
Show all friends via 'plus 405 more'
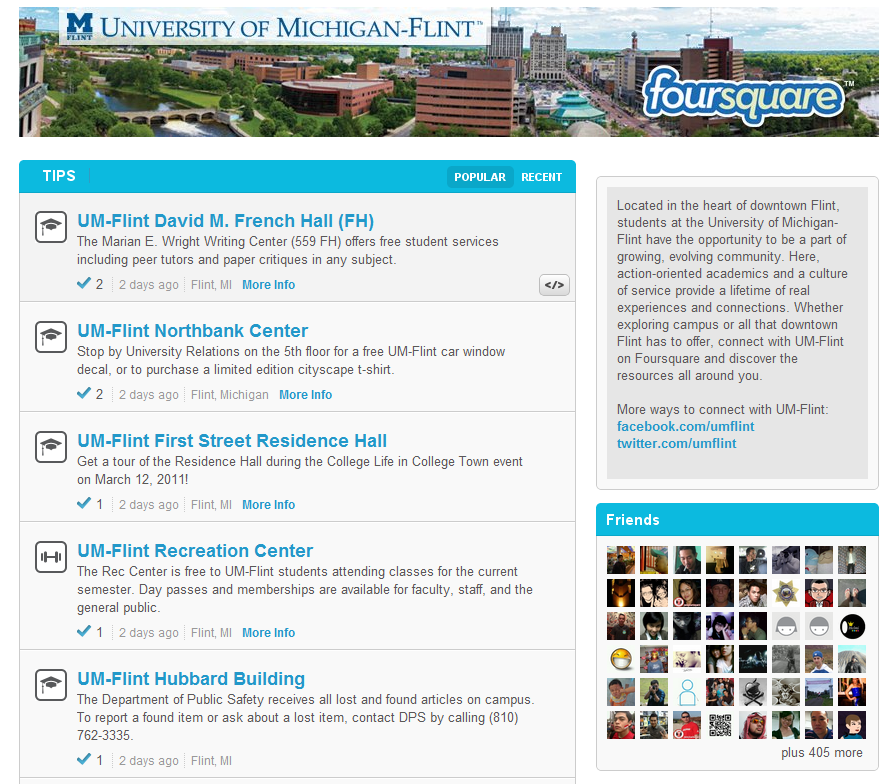[x=822, y=753]
